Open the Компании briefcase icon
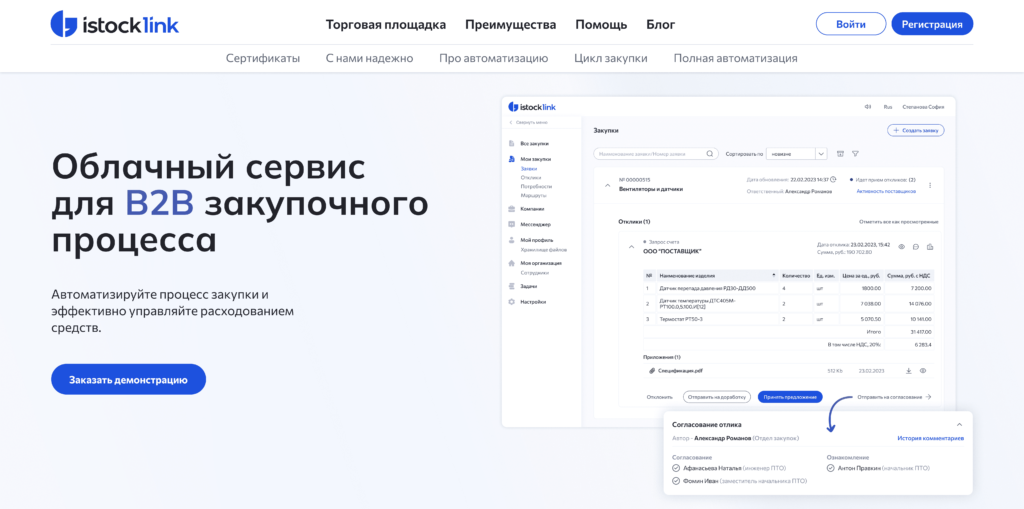This screenshot has width=1024, height=509. coord(511,209)
